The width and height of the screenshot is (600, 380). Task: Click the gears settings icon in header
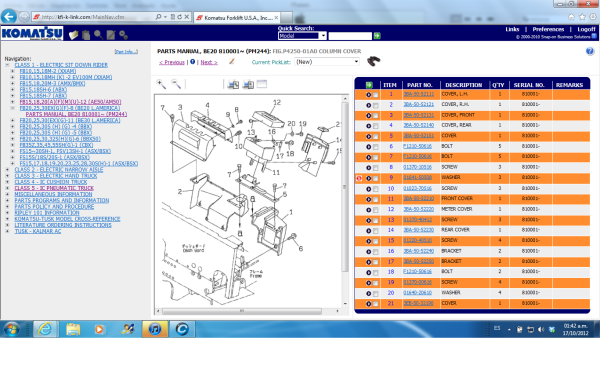[123, 35]
